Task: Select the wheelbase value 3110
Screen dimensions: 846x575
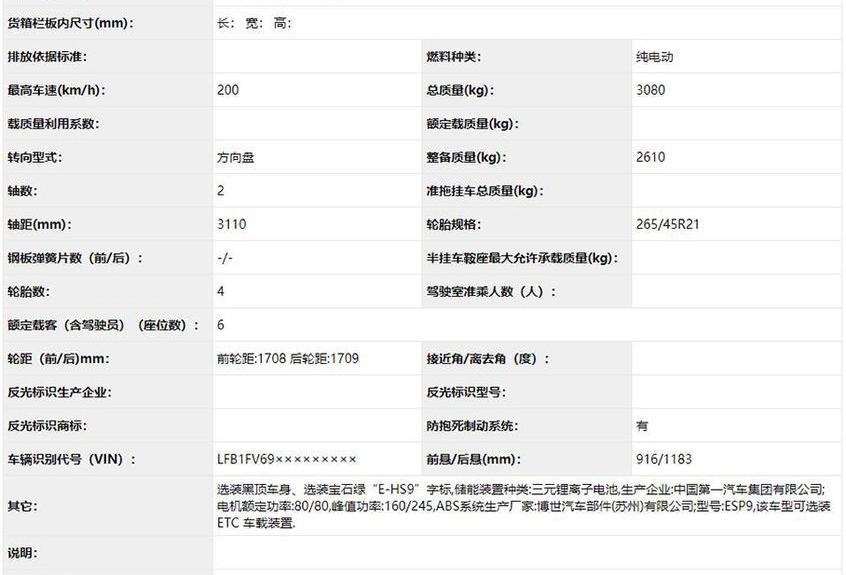Action: (231, 224)
